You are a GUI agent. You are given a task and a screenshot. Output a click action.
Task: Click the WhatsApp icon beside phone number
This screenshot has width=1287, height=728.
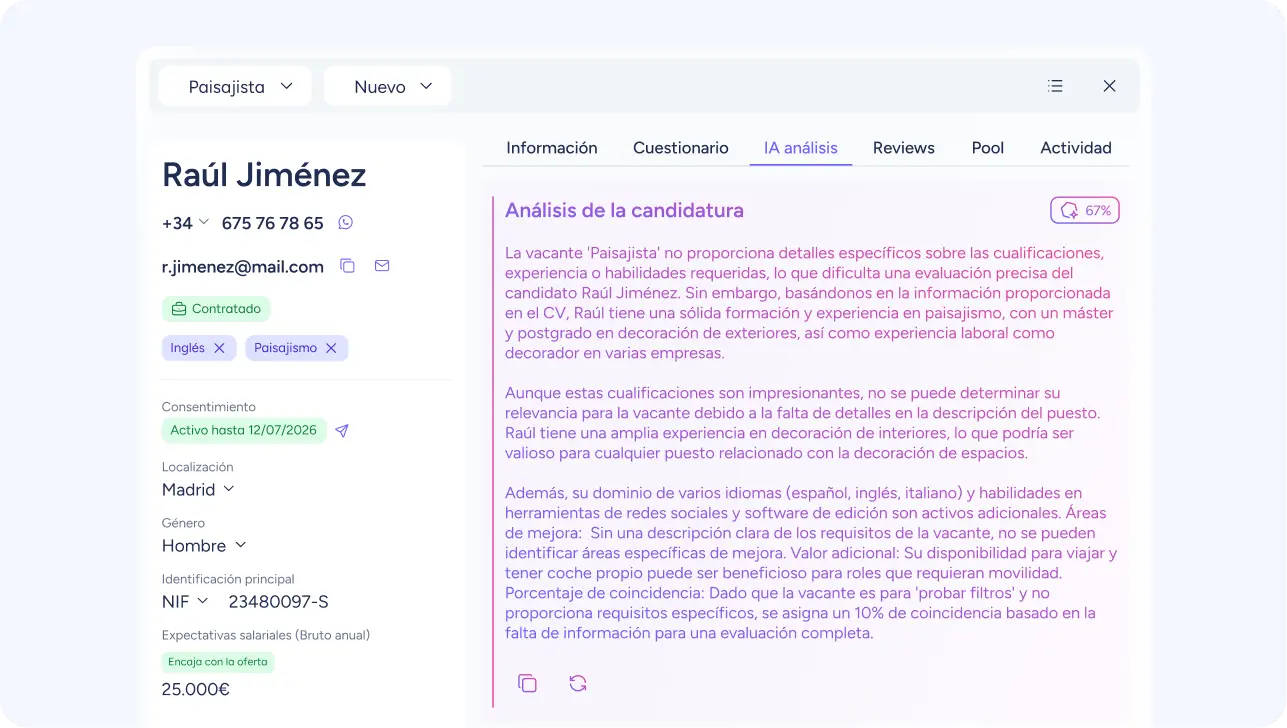coord(346,223)
